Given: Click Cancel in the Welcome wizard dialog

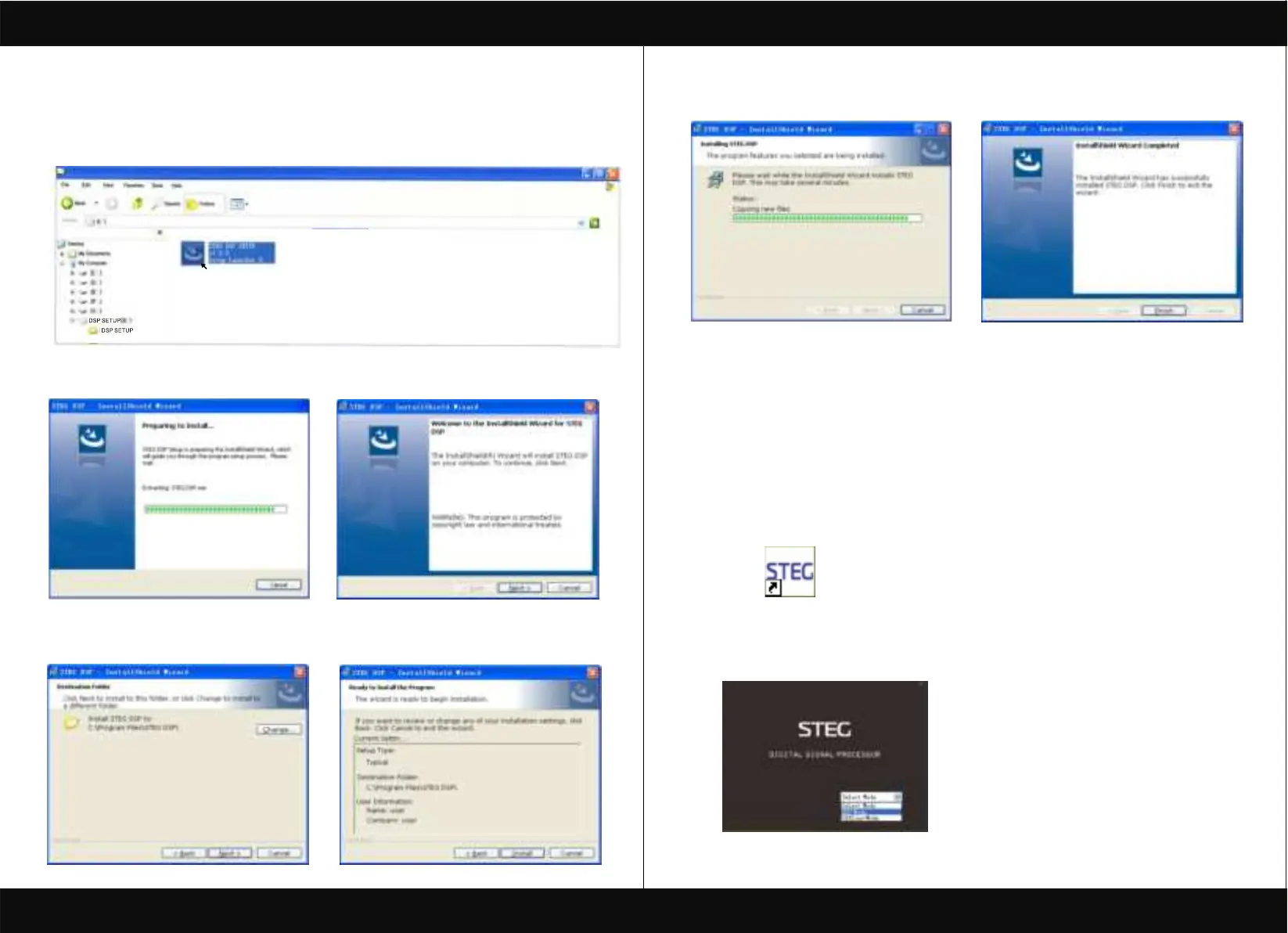Looking at the screenshot, I should 569,588.
